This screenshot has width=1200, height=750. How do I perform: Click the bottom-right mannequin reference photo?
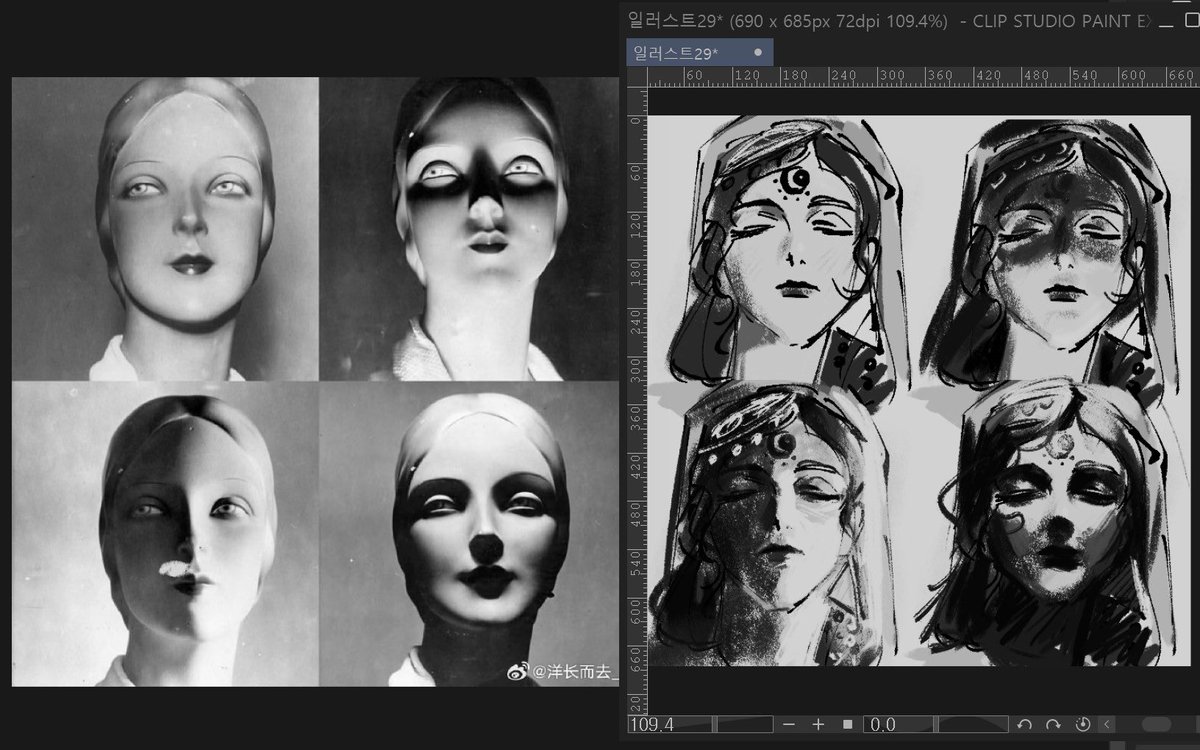coord(469,533)
